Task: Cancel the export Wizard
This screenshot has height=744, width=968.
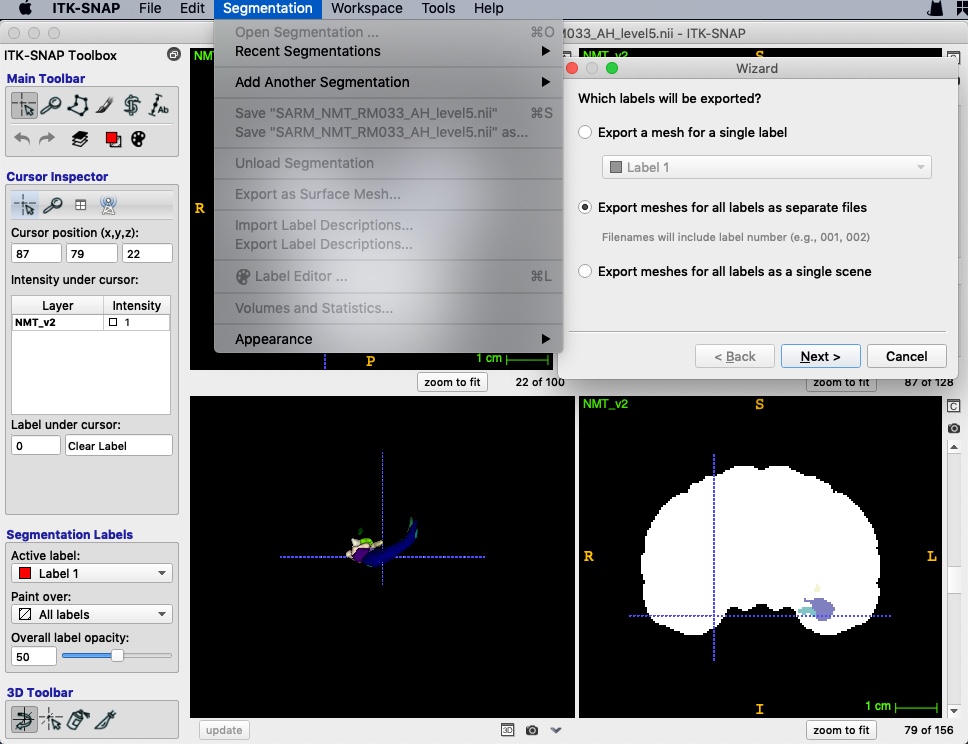Action: 906,356
